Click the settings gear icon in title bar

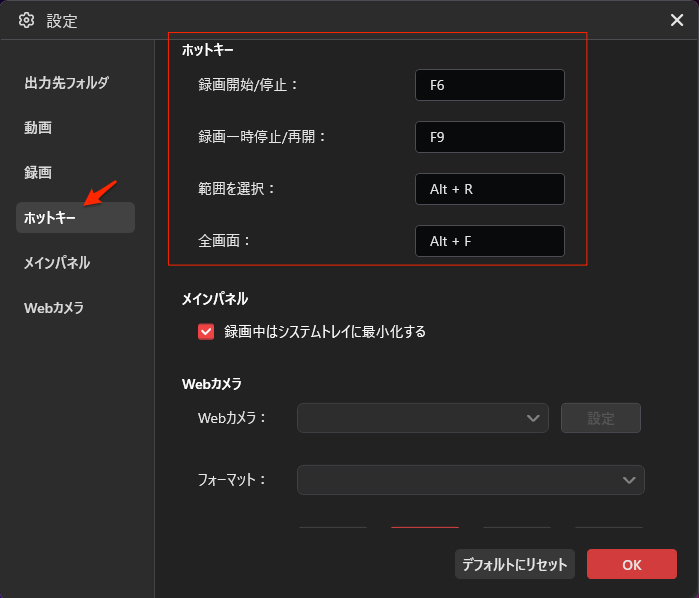click(x=26, y=20)
